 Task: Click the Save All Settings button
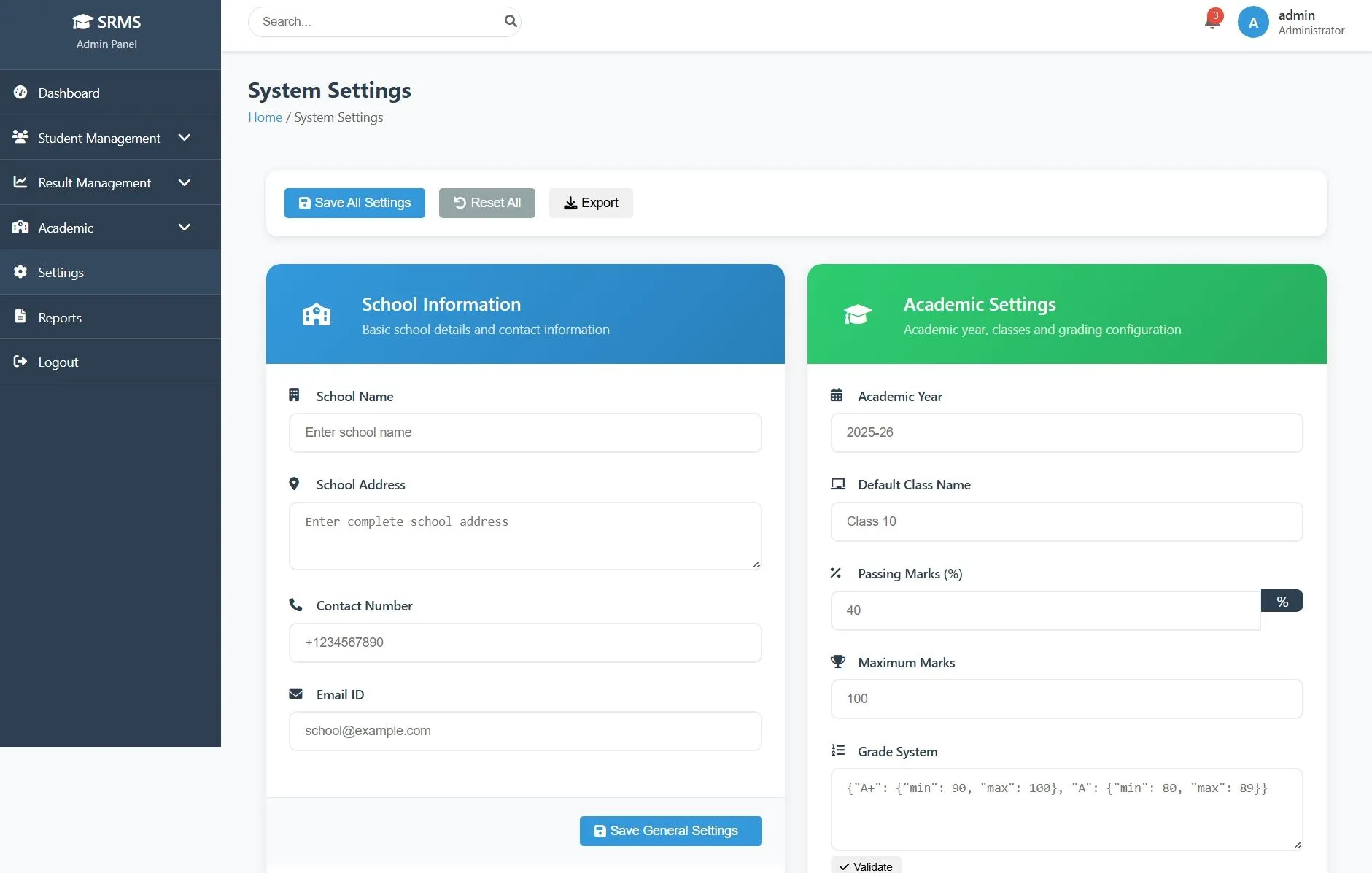click(354, 203)
